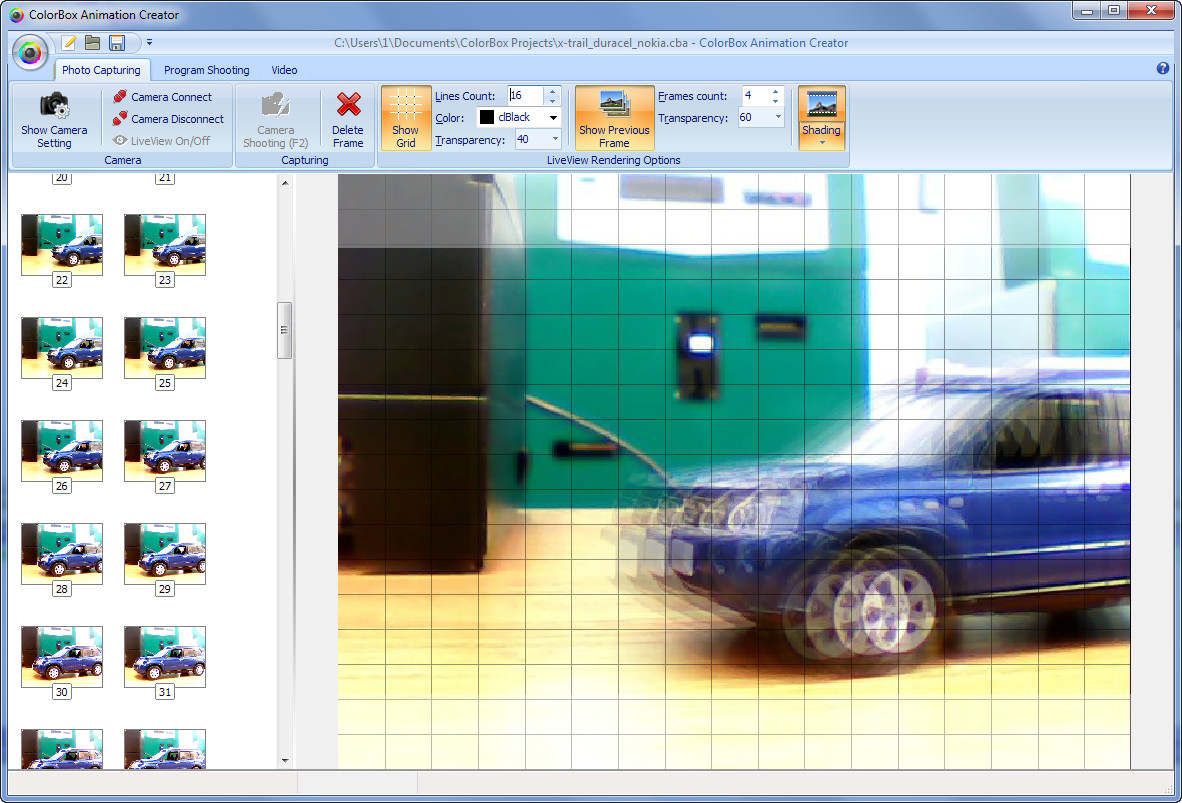Screen dimensions: 1182x803
Task: Select frame thumbnail 30
Action: [62, 656]
